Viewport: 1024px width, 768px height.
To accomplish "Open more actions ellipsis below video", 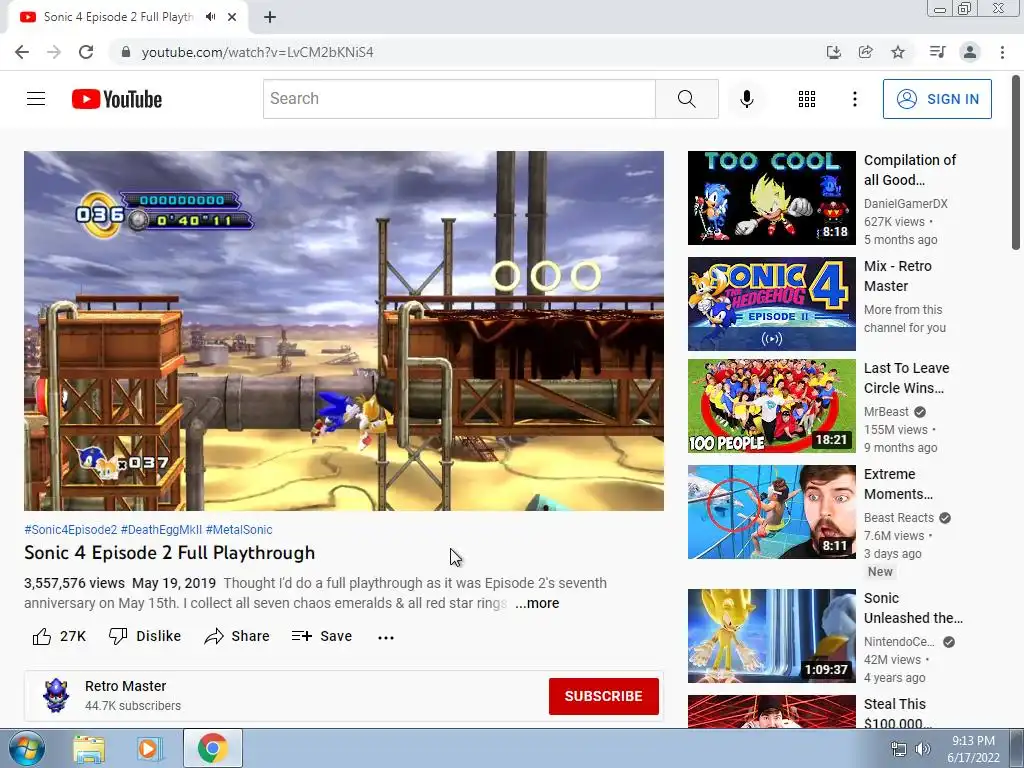I will pos(386,637).
